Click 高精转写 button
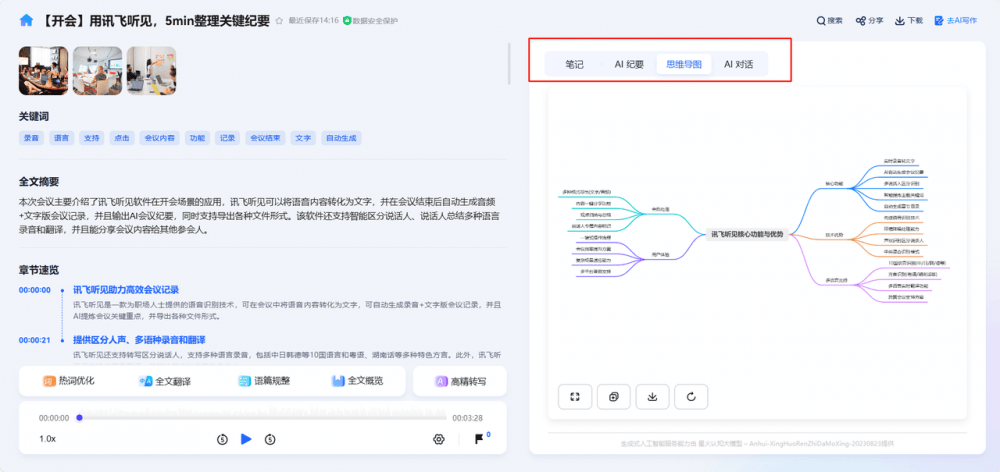The image size is (1000, 472). click(460, 381)
